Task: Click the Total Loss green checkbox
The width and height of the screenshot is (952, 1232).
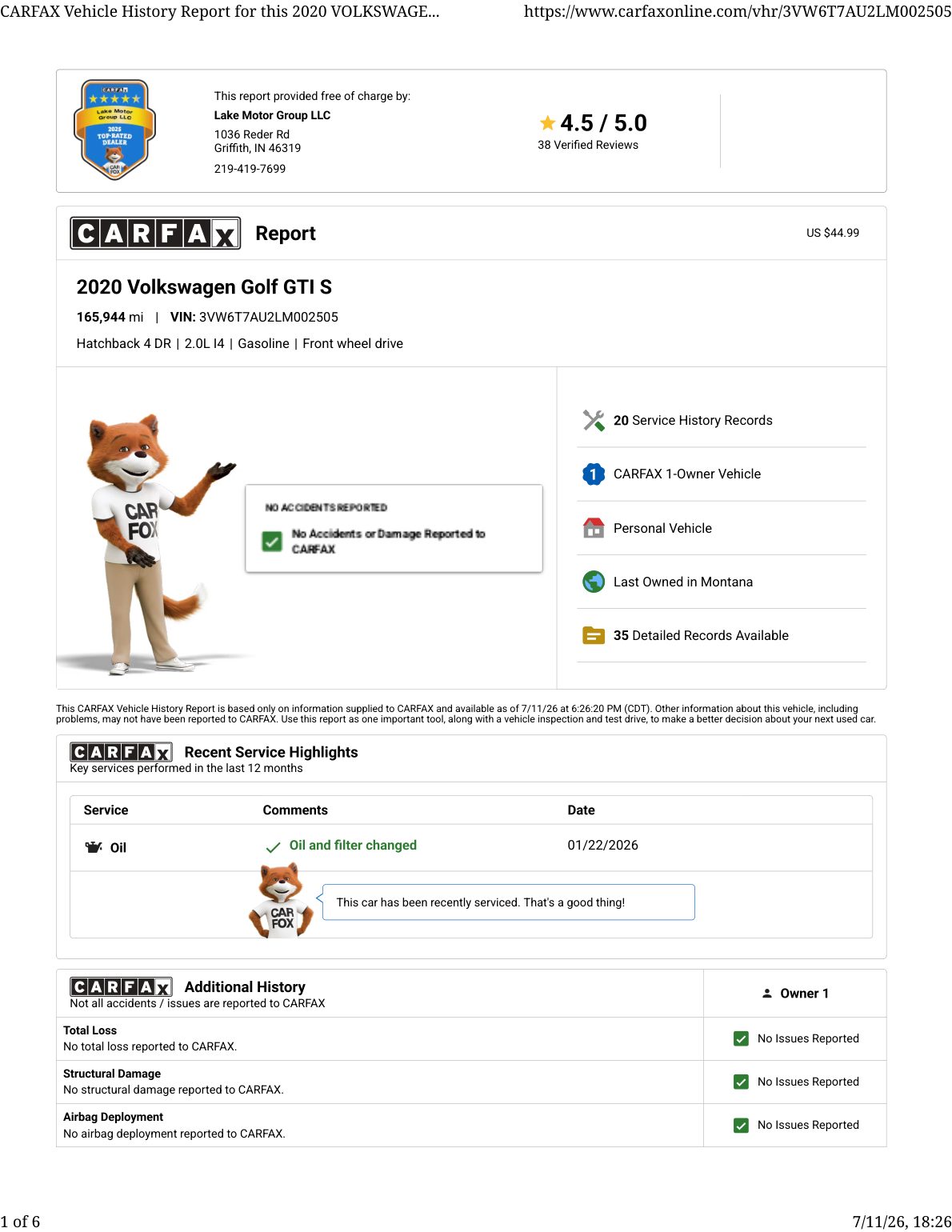Action: (x=741, y=1038)
